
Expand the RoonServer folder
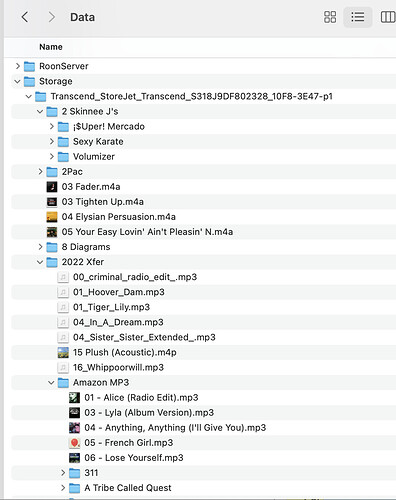click(18, 66)
